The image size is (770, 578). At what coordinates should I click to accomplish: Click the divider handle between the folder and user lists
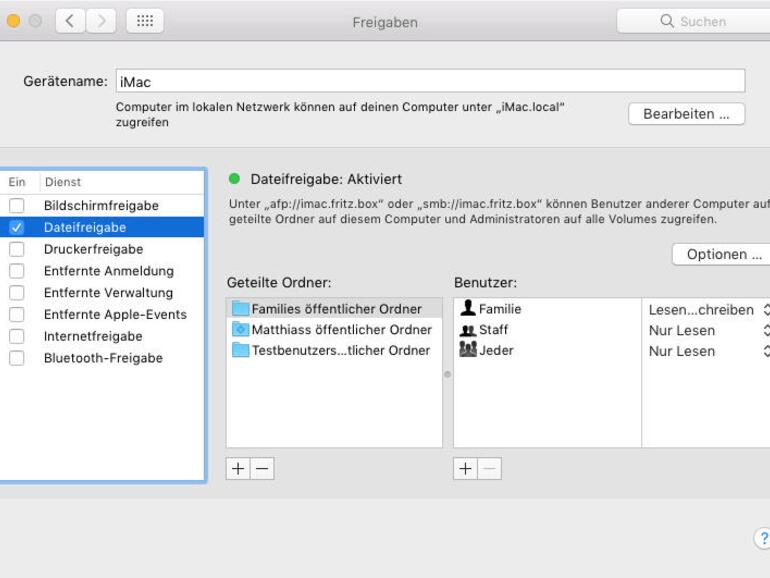pyautogui.click(x=447, y=374)
